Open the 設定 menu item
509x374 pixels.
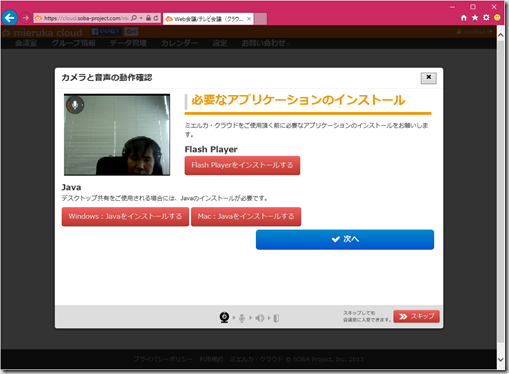click(x=220, y=43)
